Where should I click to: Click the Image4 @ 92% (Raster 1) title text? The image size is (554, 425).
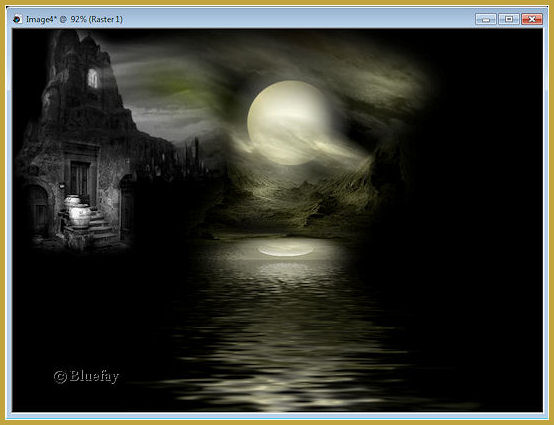point(74,19)
